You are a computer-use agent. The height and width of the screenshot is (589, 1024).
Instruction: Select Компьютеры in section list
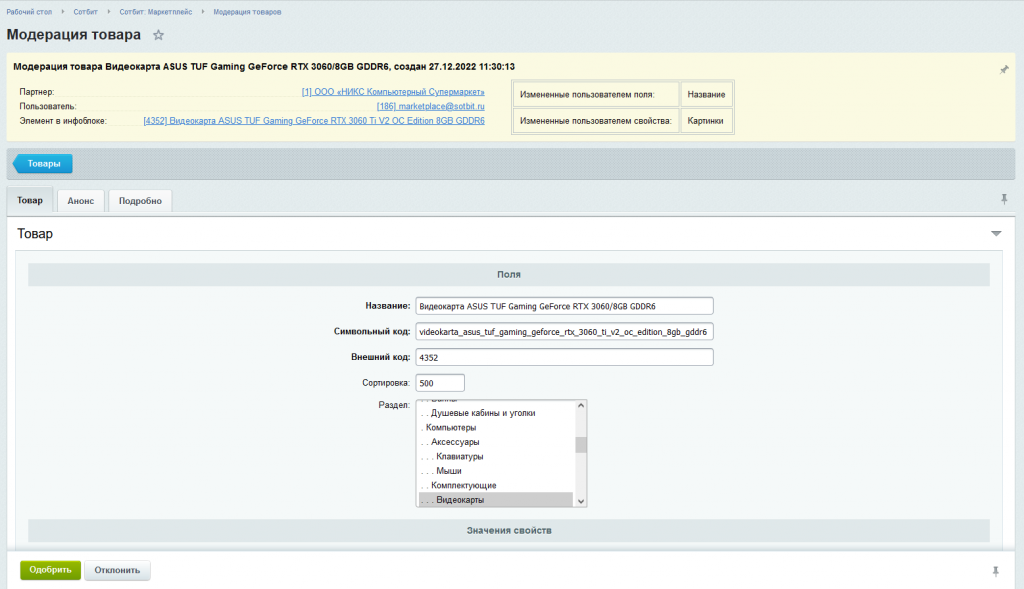click(496, 428)
